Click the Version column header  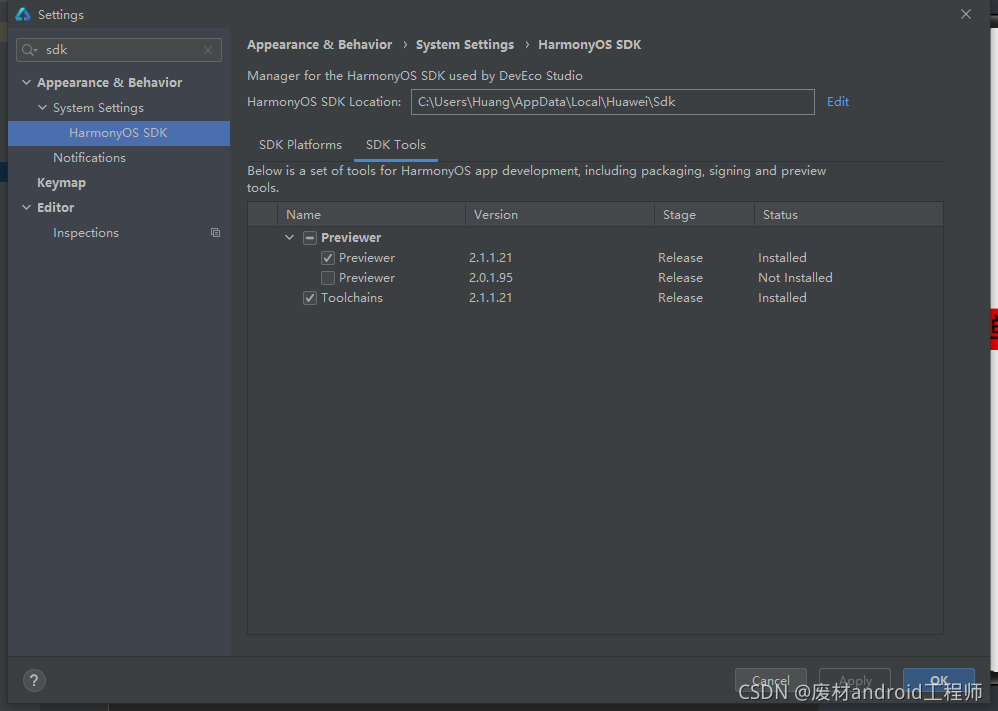pos(560,215)
